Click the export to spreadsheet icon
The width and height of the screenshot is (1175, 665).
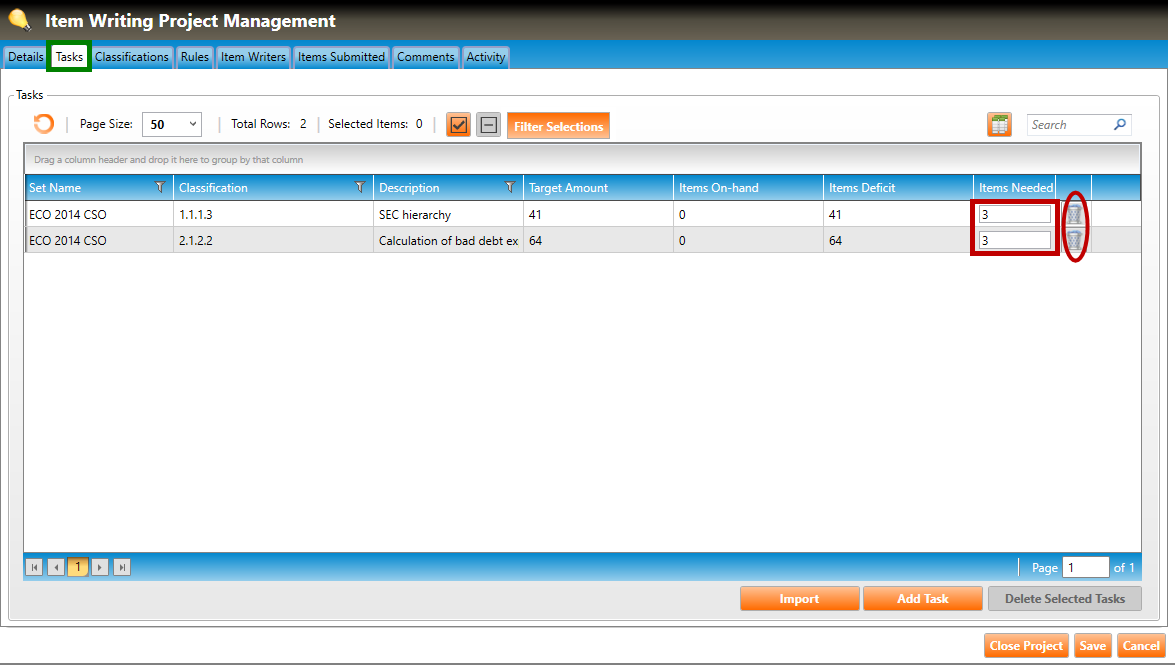point(999,125)
